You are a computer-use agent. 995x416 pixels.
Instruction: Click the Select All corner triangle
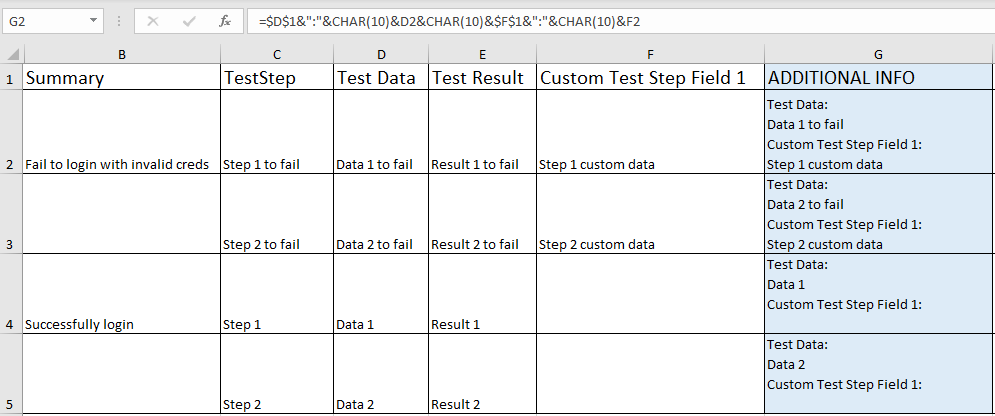[12, 53]
